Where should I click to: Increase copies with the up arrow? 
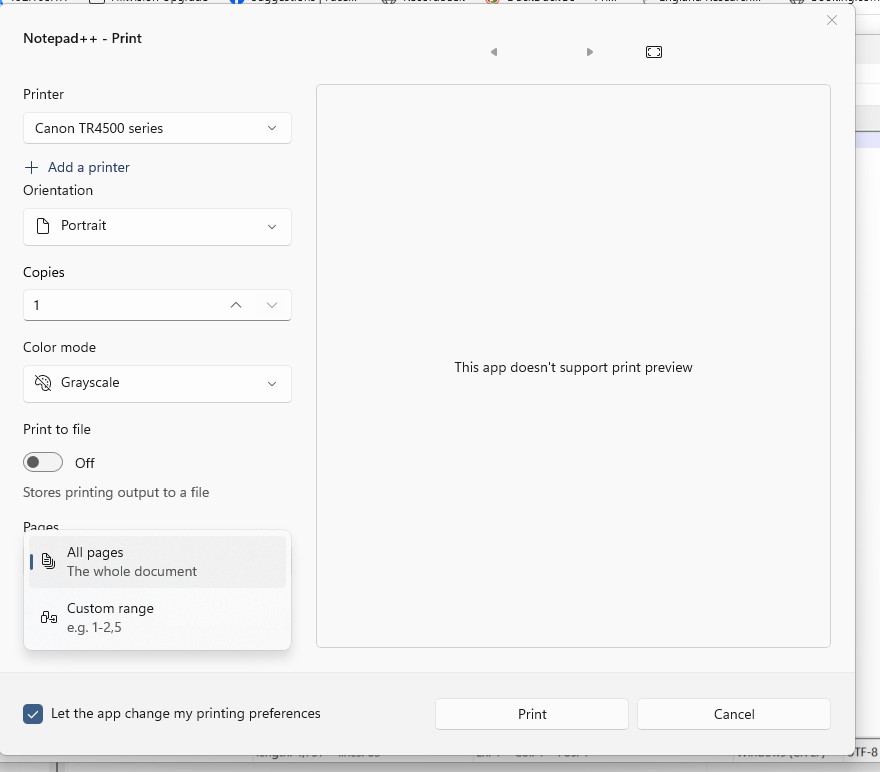236,305
